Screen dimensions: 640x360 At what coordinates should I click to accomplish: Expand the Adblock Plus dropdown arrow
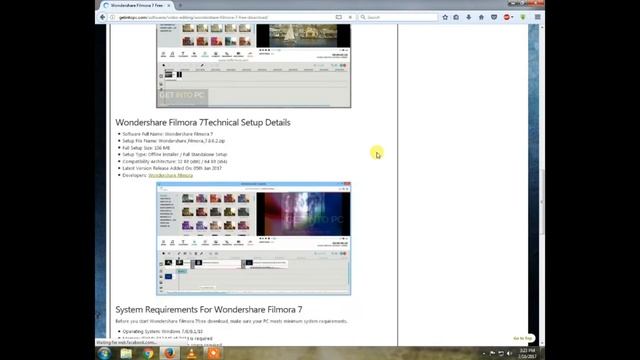(512, 17)
